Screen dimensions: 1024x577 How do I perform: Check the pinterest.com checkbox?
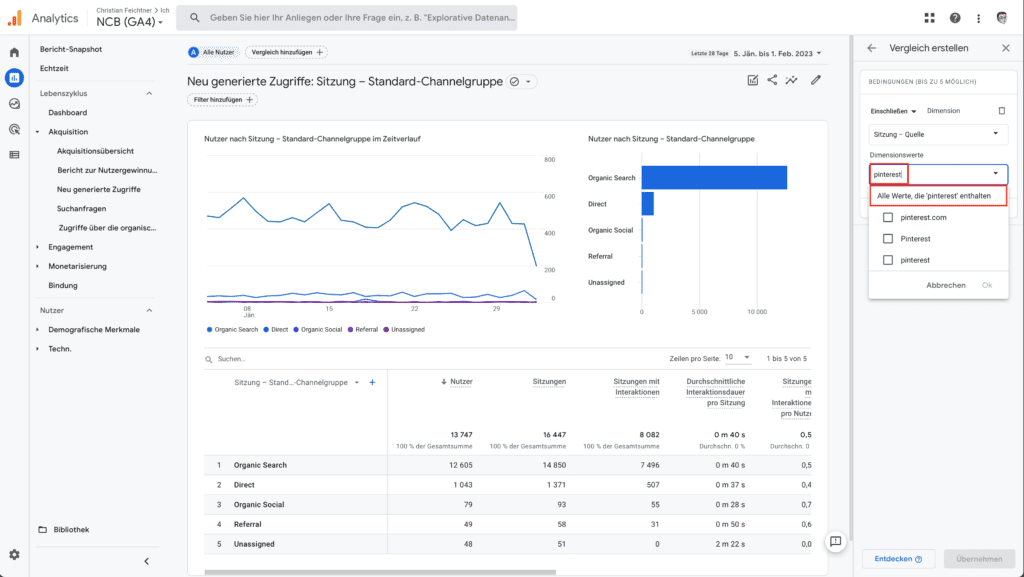point(888,217)
